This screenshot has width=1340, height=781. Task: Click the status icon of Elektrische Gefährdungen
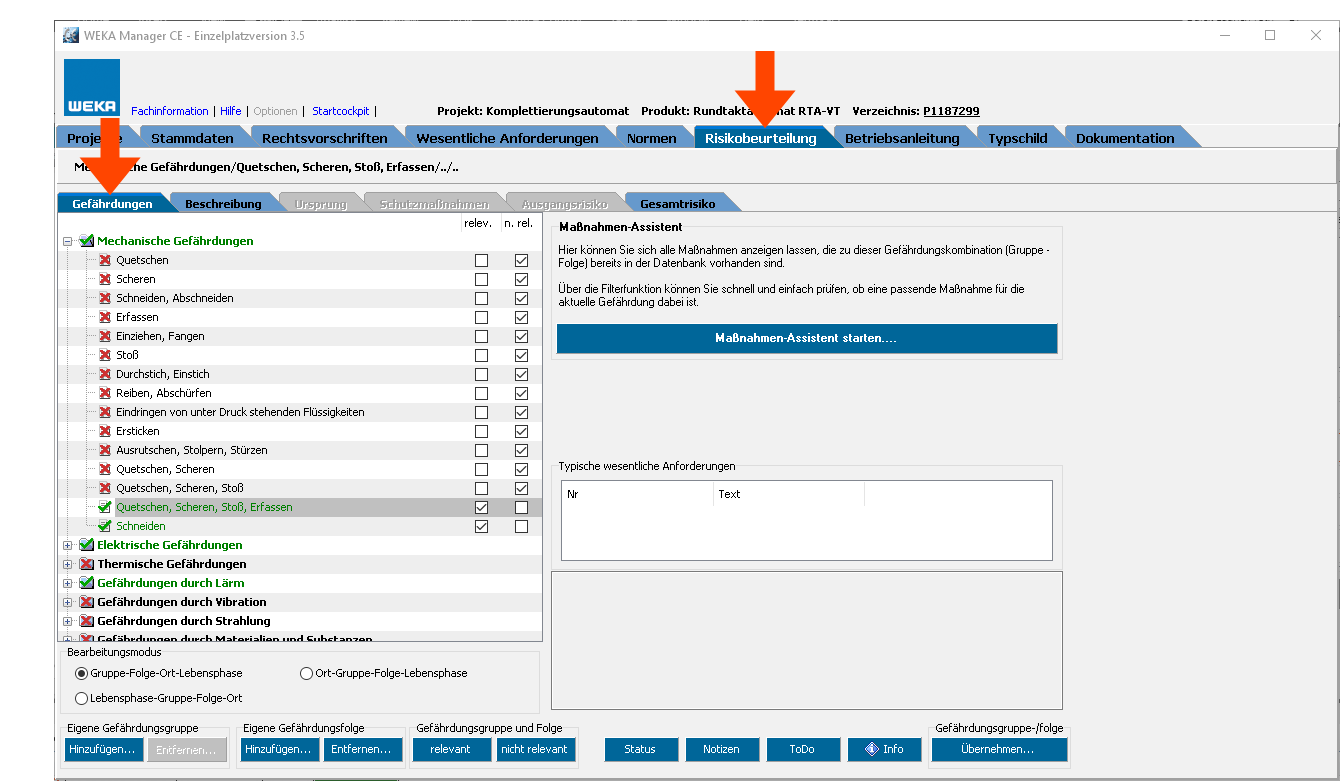(86, 545)
